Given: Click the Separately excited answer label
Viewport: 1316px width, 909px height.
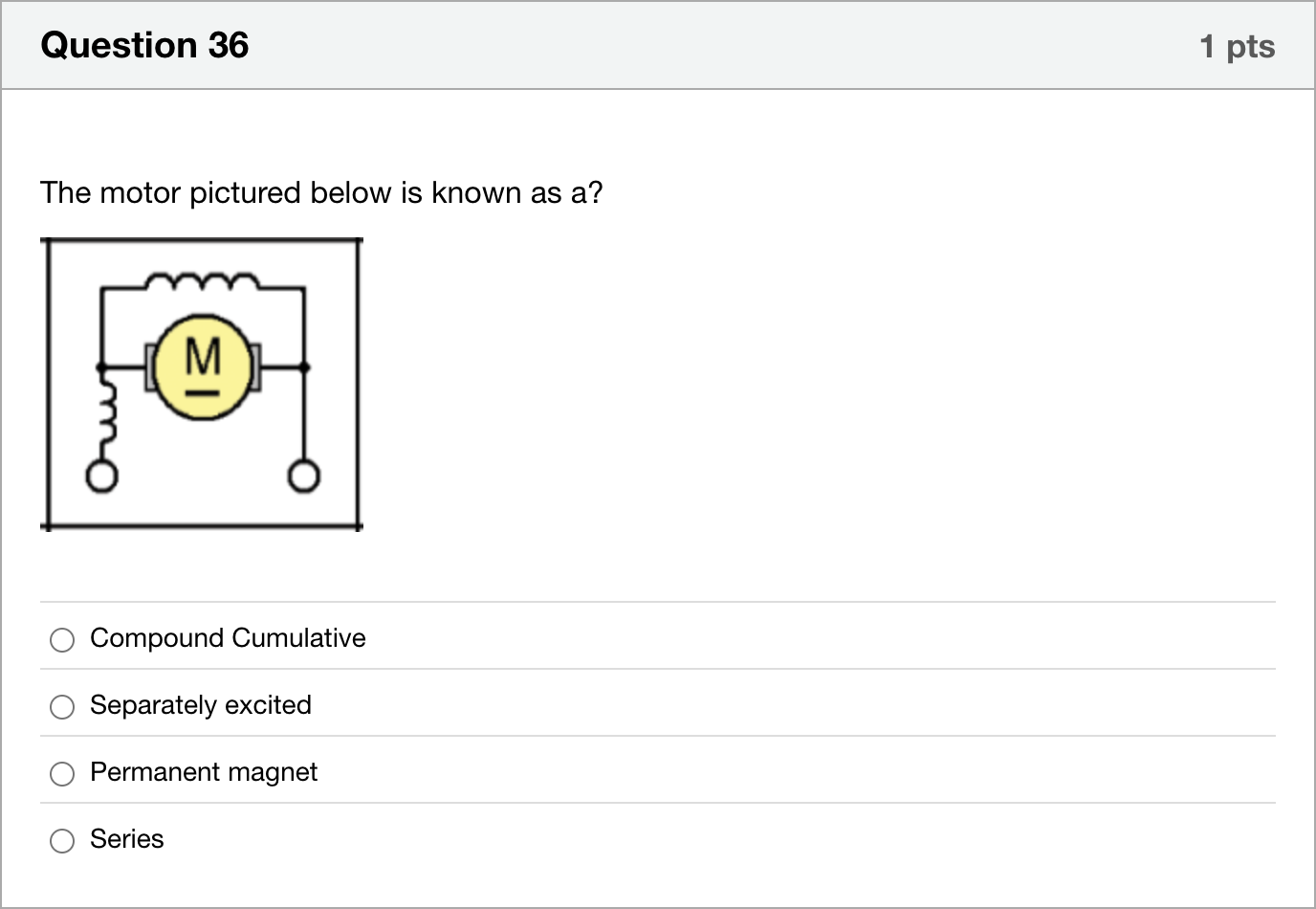Looking at the screenshot, I should coord(201,705).
